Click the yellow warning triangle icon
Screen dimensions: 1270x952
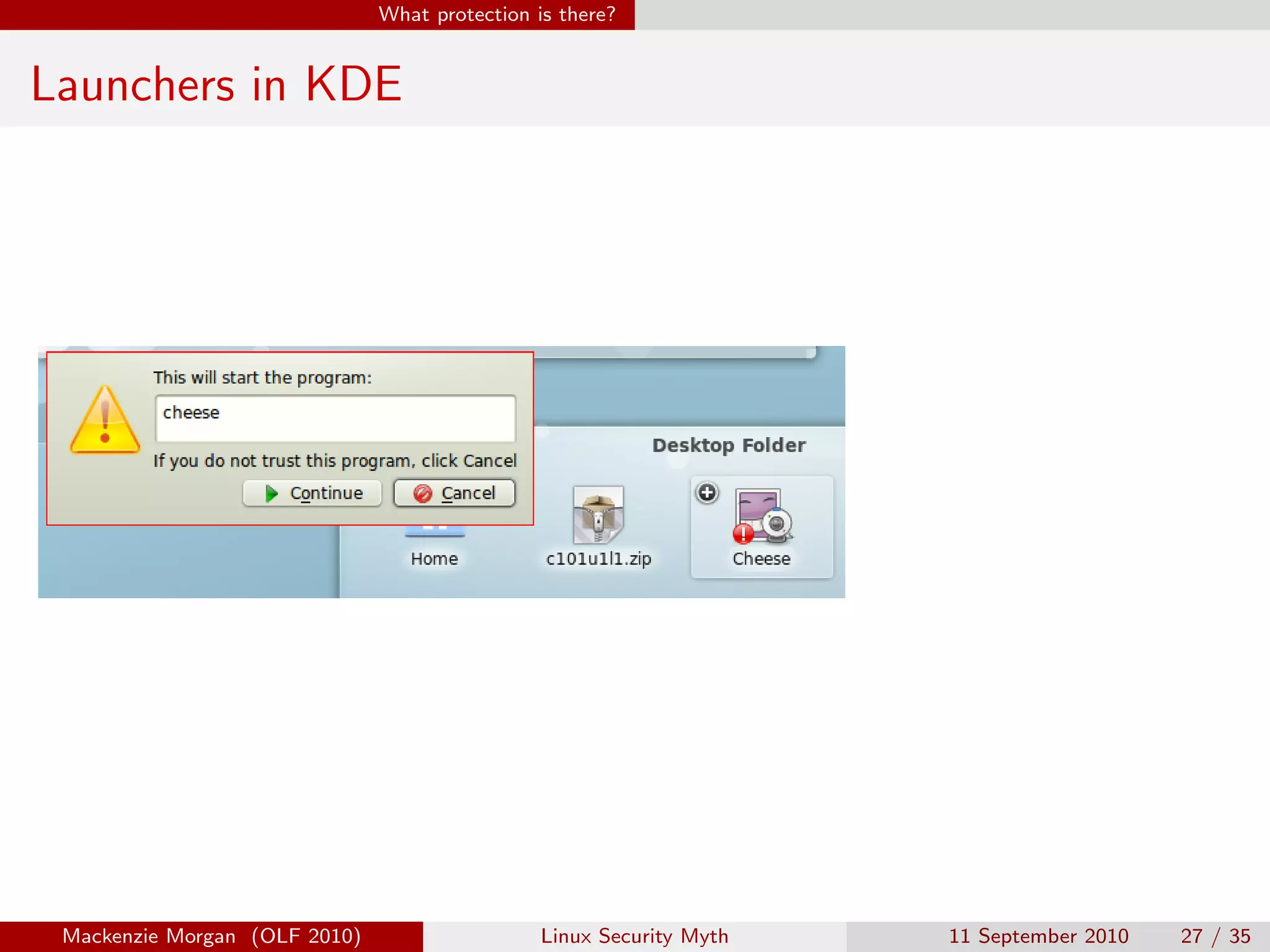(x=105, y=420)
